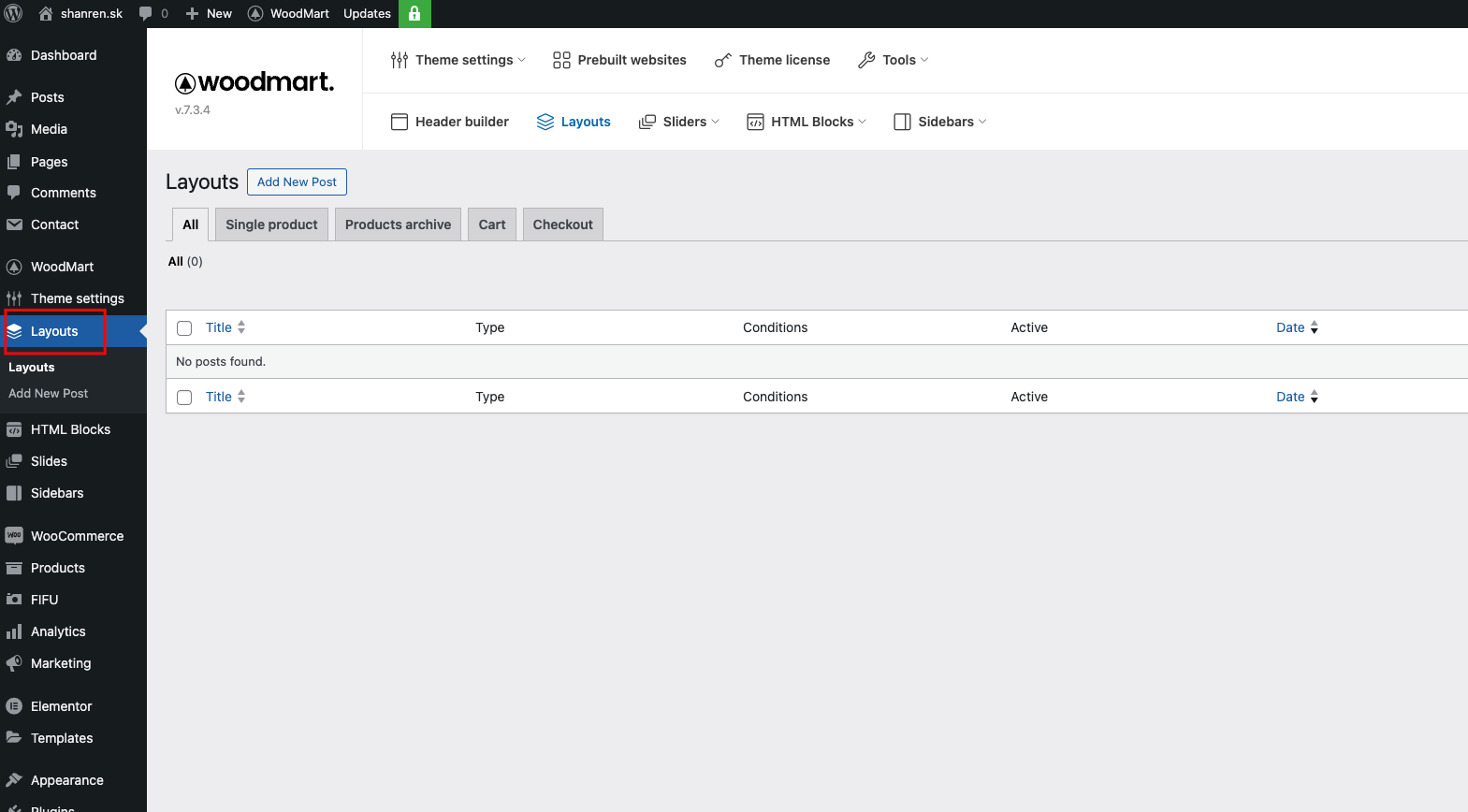Click the shanren.sk site name link
Image resolution: width=1468 pixels, height=812 pixels.
(92, 13)
